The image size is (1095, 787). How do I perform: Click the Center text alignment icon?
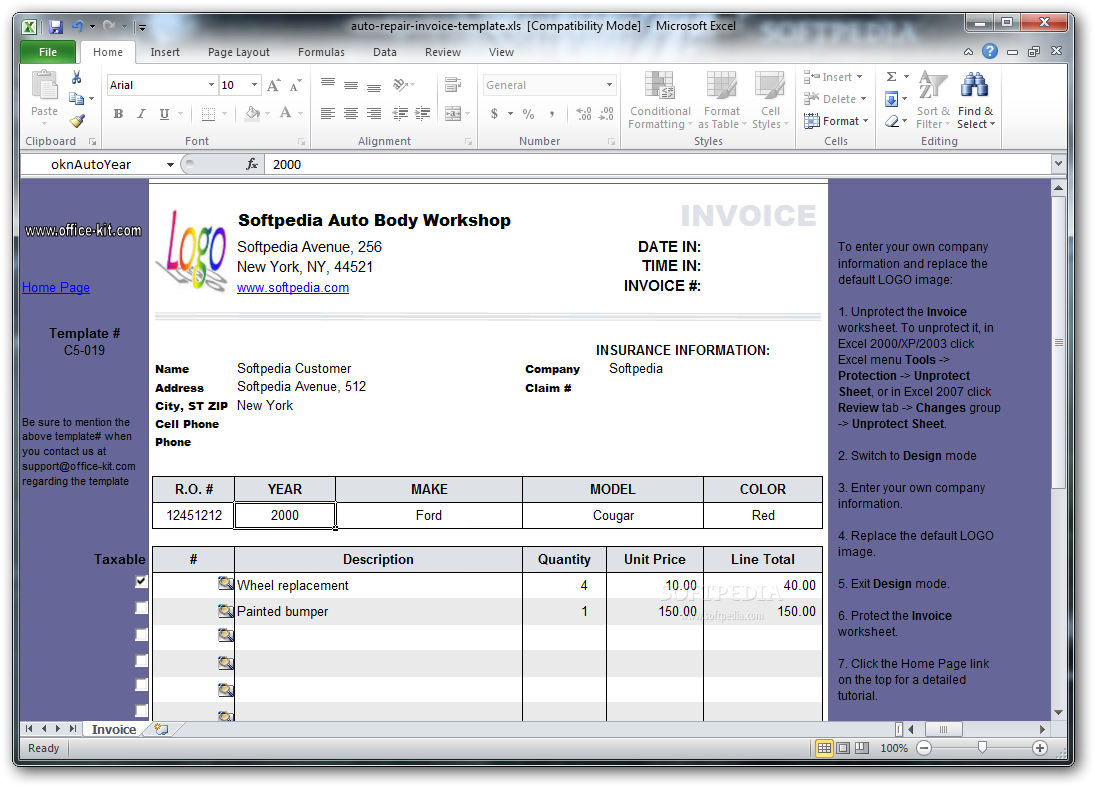(x=351, y=113)
